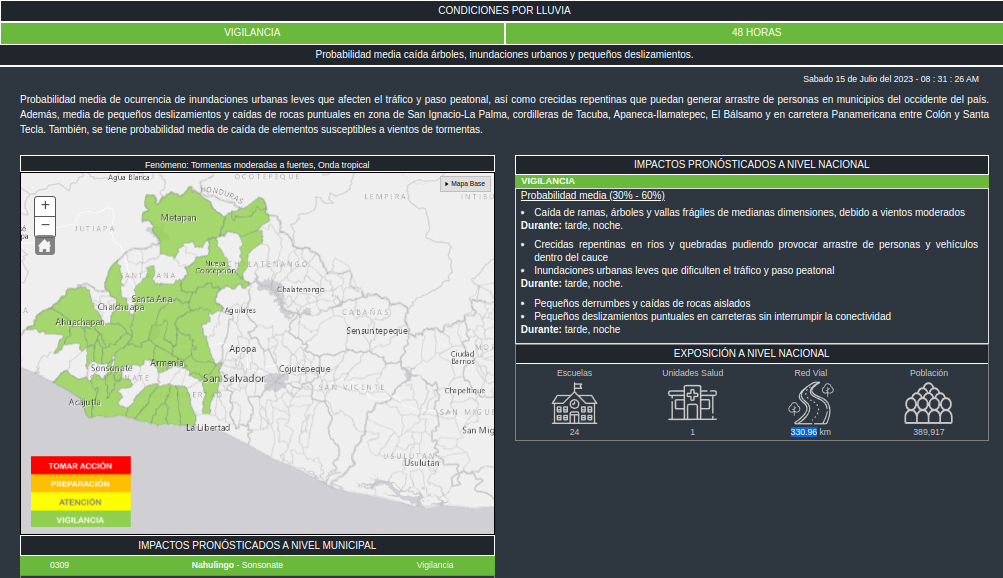Click the Impactos Pronosticados a Nivel Nacional header
The width and height of the screenshot is (1003, 578).
pos(752,164)
